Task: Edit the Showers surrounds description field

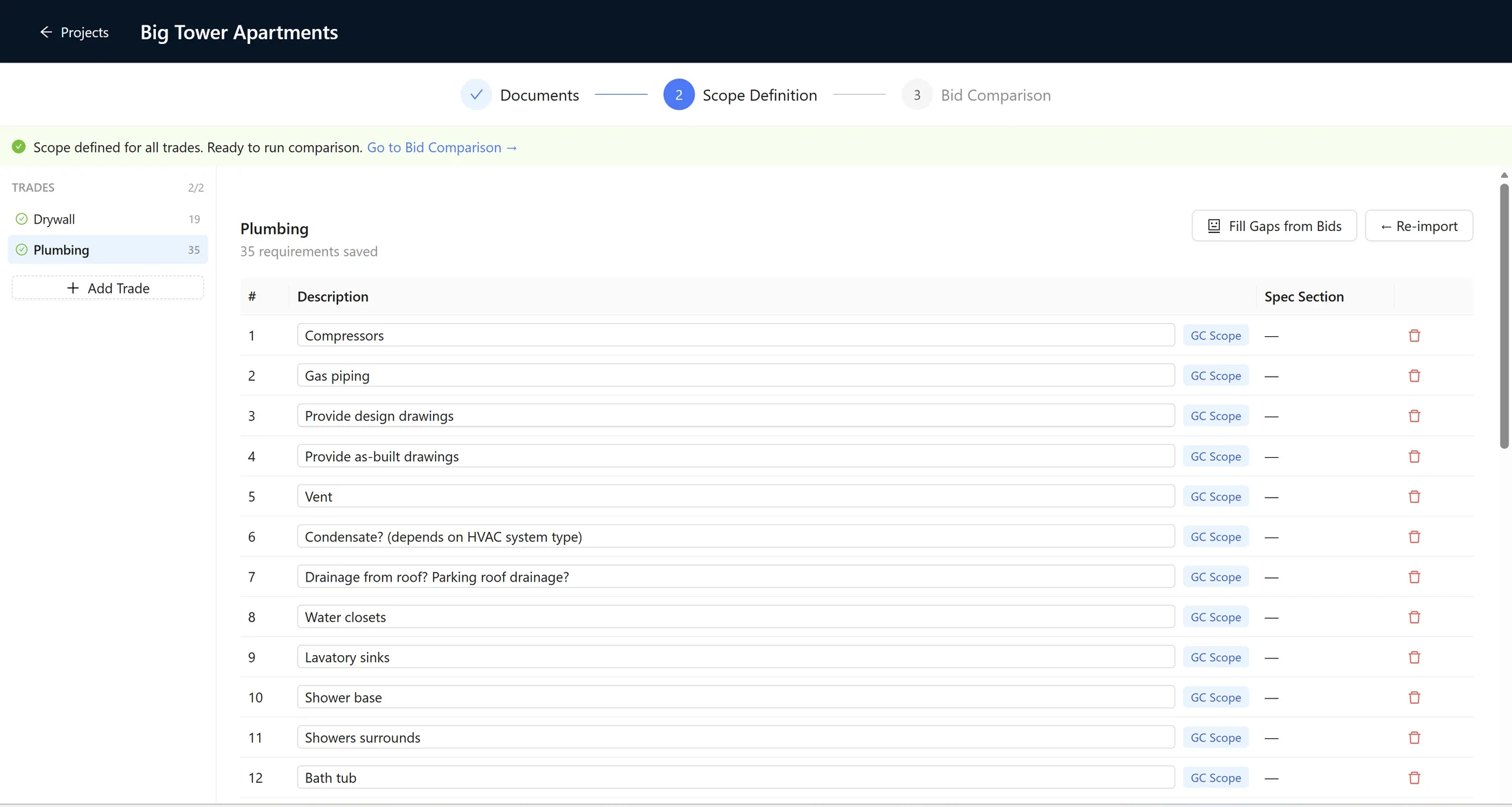Action: point(736,738)
